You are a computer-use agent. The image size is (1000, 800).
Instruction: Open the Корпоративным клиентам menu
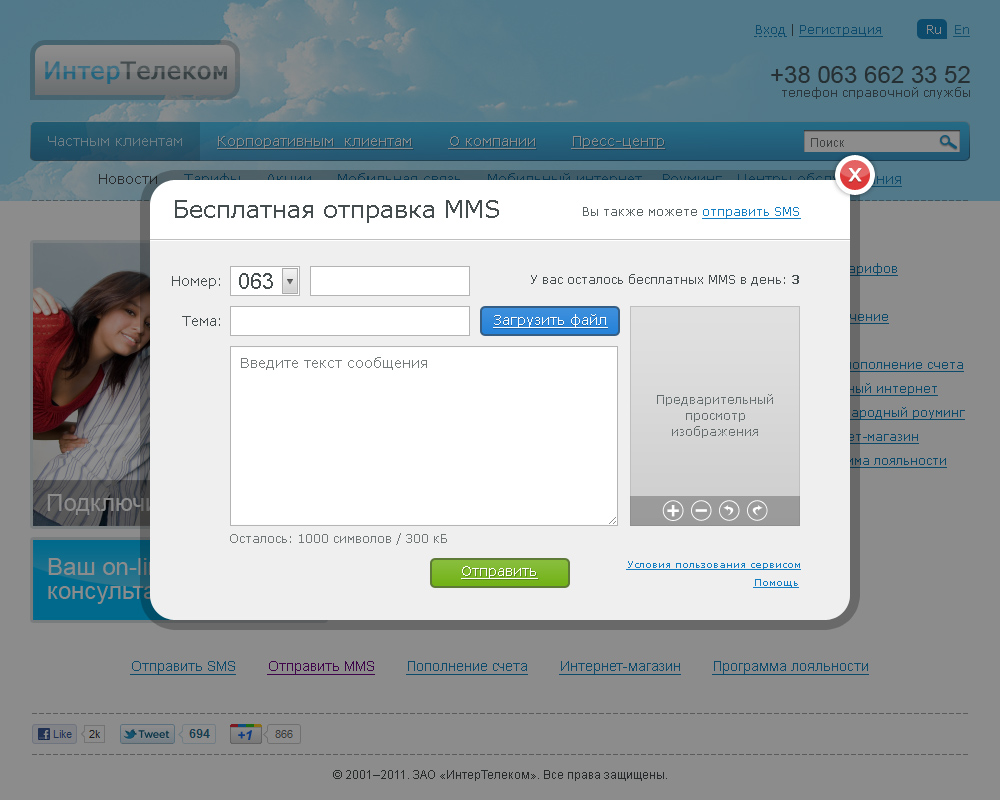314,142
